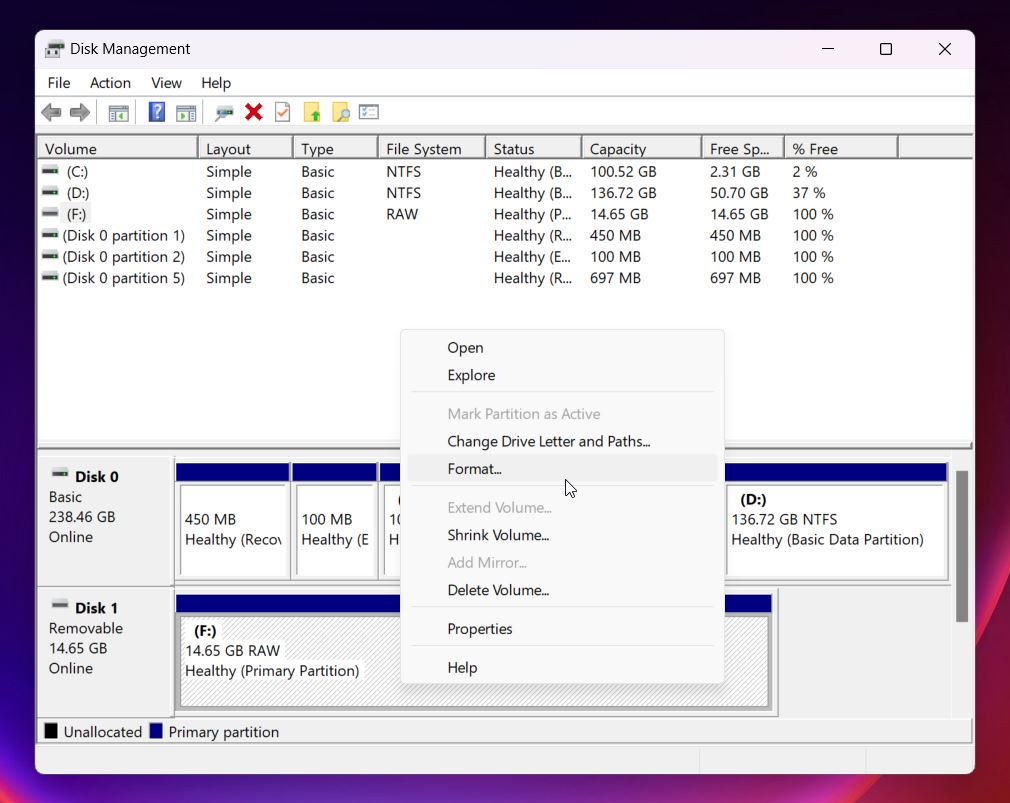Screen dimensions: 1010x803
Task: Minimize the Disk Management window
Action: (x=828, y=49)
